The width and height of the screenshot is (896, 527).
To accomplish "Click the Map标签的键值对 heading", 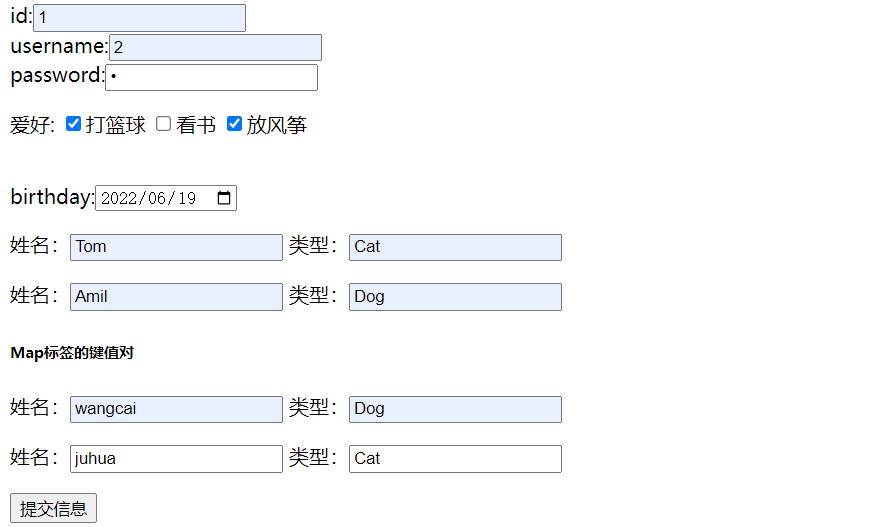I will 72,353.
